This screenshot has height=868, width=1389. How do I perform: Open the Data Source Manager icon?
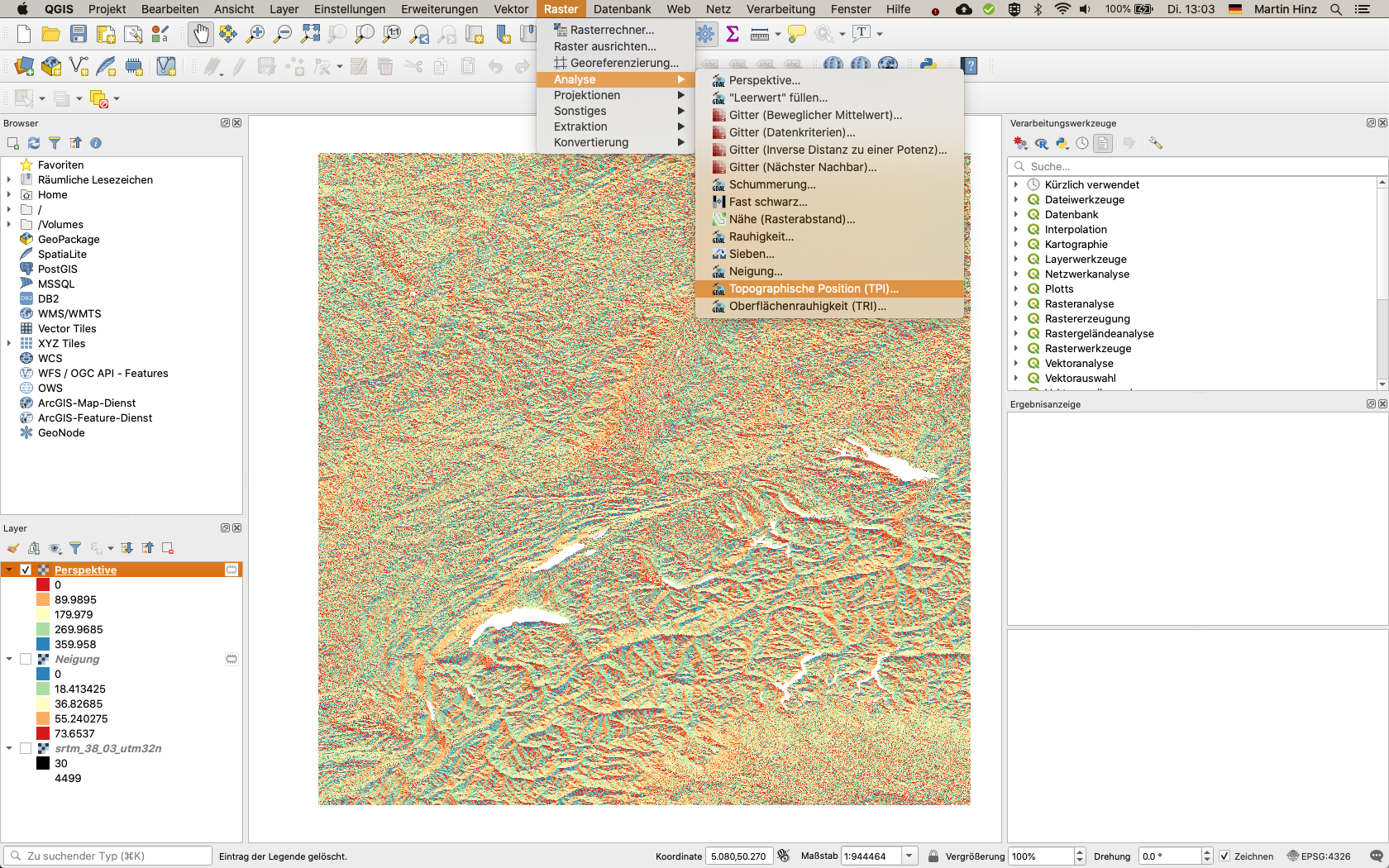pos(24,66)
